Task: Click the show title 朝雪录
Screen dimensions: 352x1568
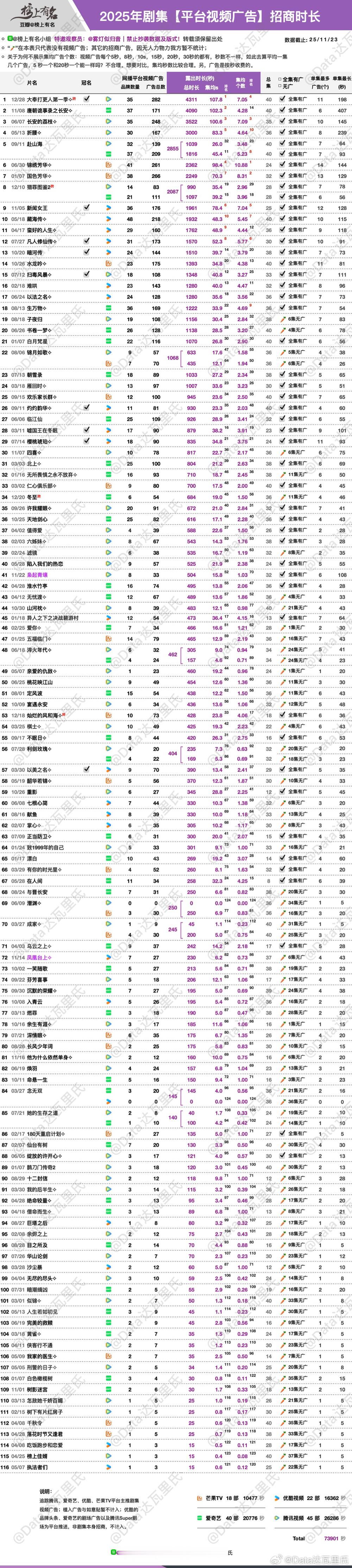Action: (34, 375)
